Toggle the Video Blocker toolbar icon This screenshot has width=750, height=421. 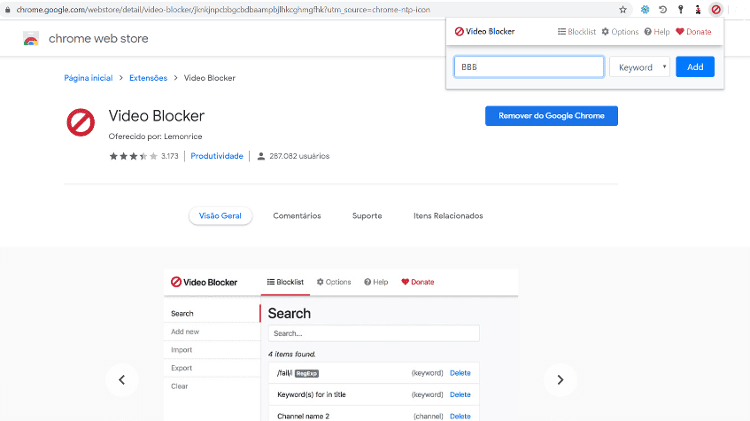[x=716, y=10]
